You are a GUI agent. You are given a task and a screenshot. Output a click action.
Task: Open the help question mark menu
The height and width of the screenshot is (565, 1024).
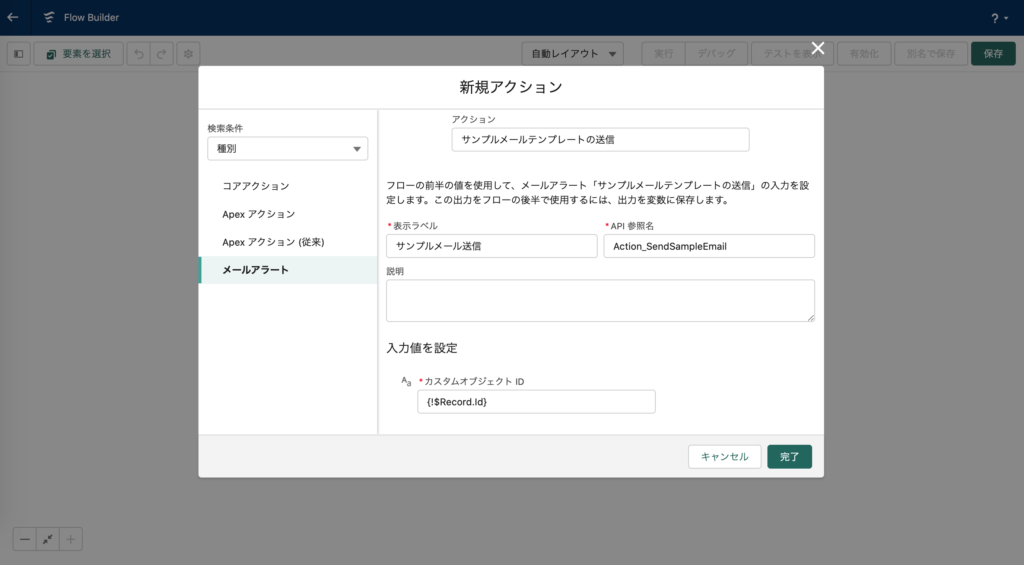[x=998, y=18]
